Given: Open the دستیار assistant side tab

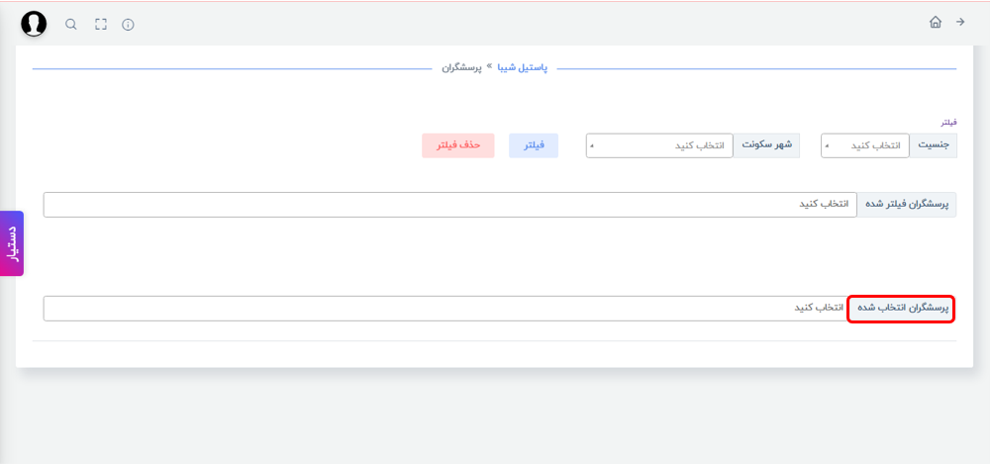Looking at the screenshot, I should point(12,243).
